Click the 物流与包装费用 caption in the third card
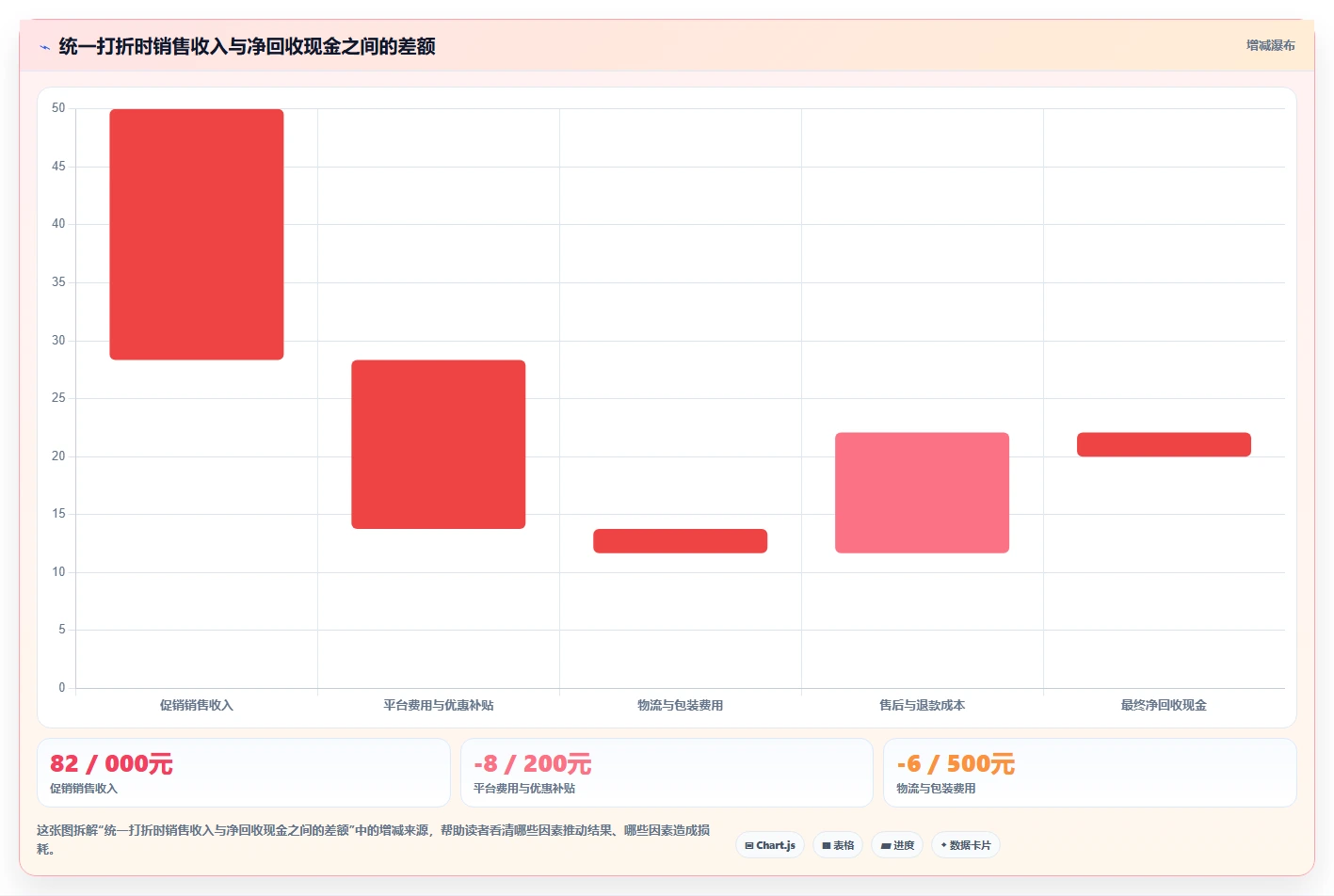1334x896 pixels. (x=936, y=789)
